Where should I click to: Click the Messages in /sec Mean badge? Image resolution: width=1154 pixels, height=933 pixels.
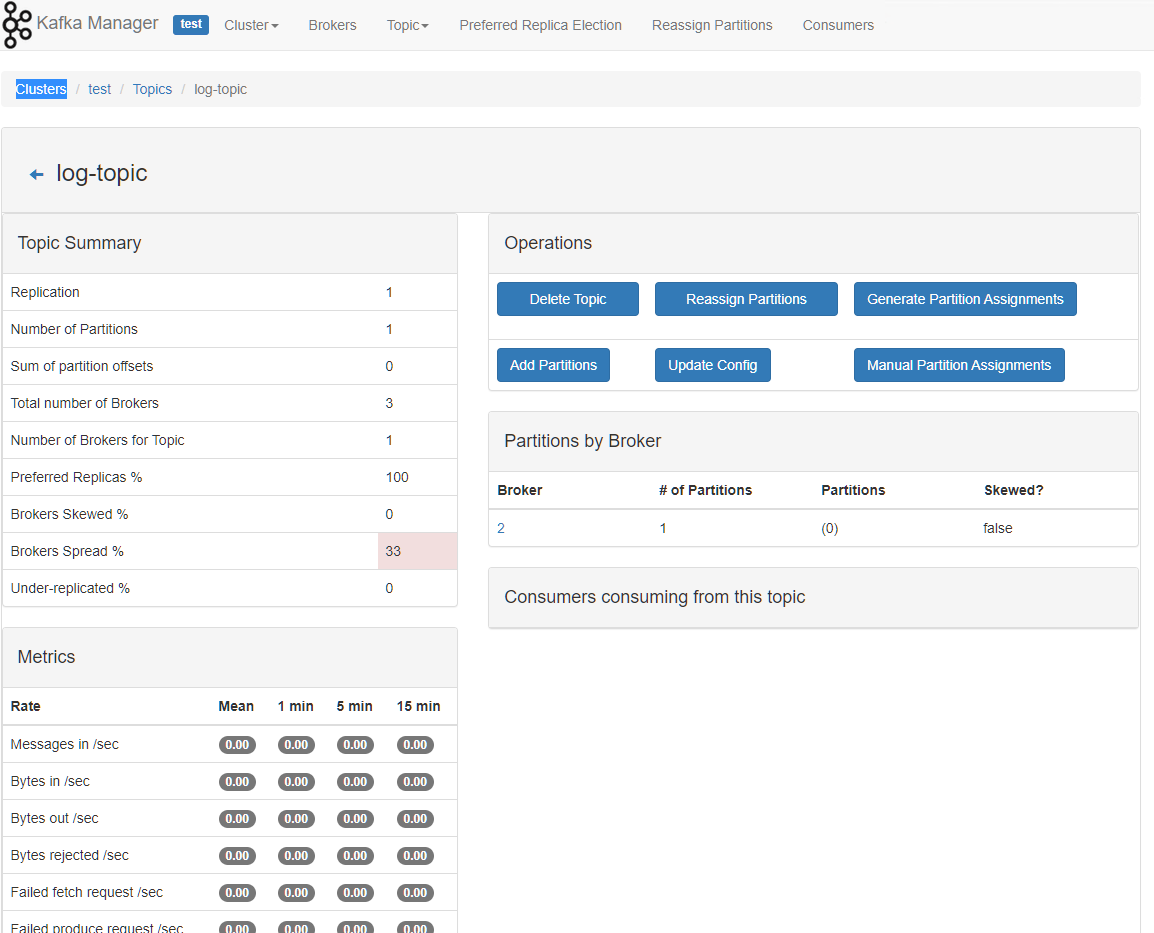237,745
